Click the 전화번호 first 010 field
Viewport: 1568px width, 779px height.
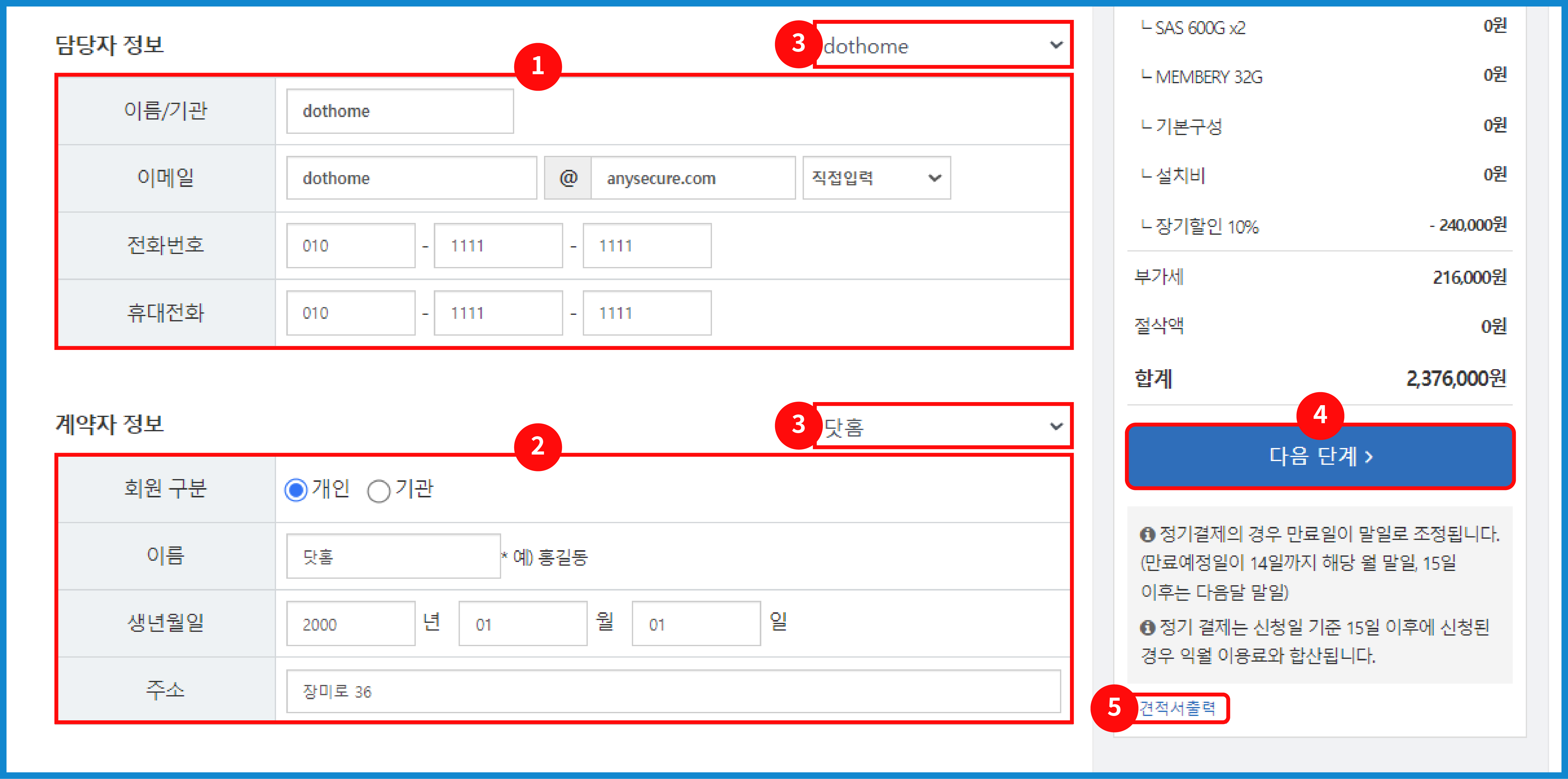tap(351, 246)
